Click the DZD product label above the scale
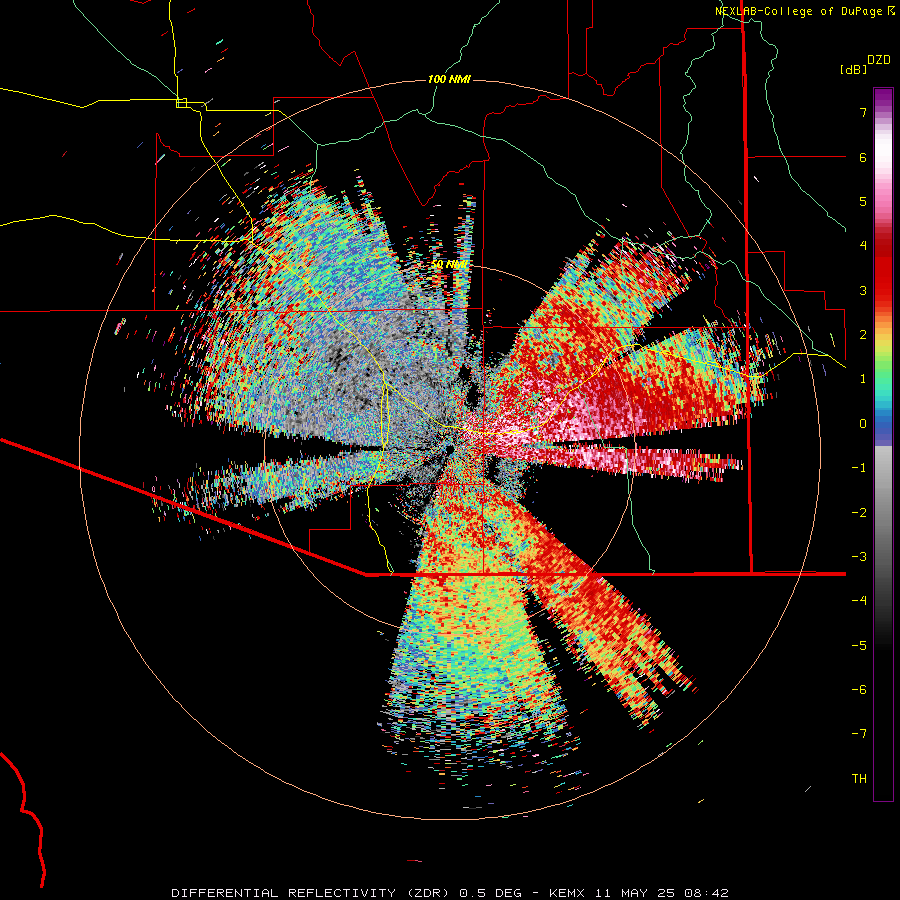This screenshot has height=900, width=900. click(x=879, y=60)
